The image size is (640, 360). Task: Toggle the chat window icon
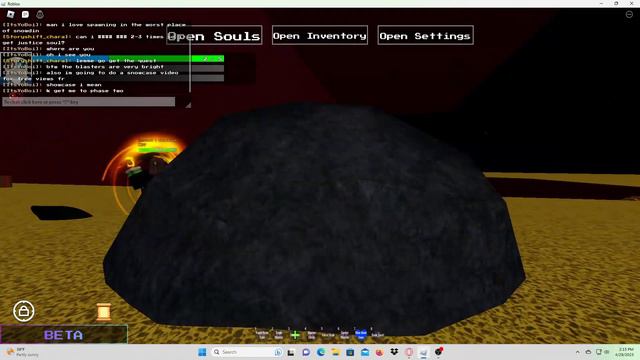(x=25, y=14)
